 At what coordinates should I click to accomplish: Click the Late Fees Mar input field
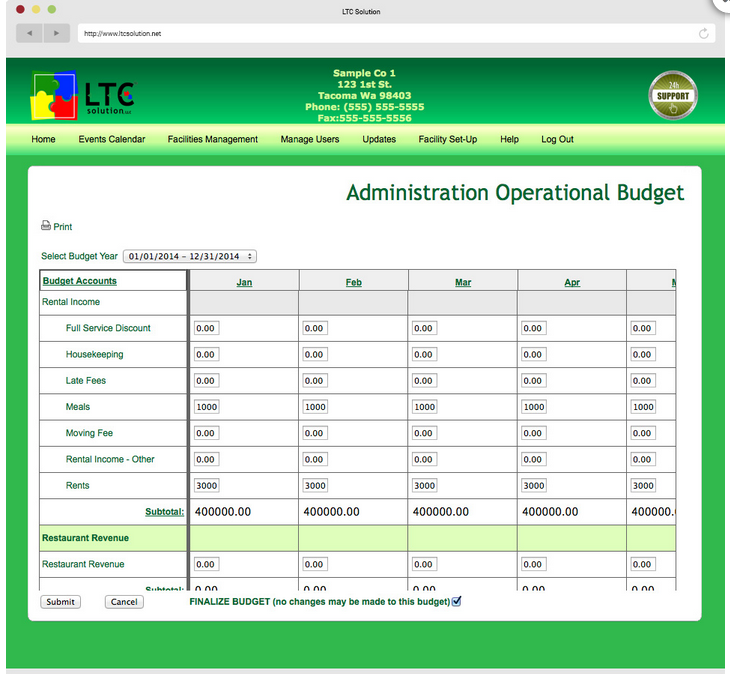[425, 381]
